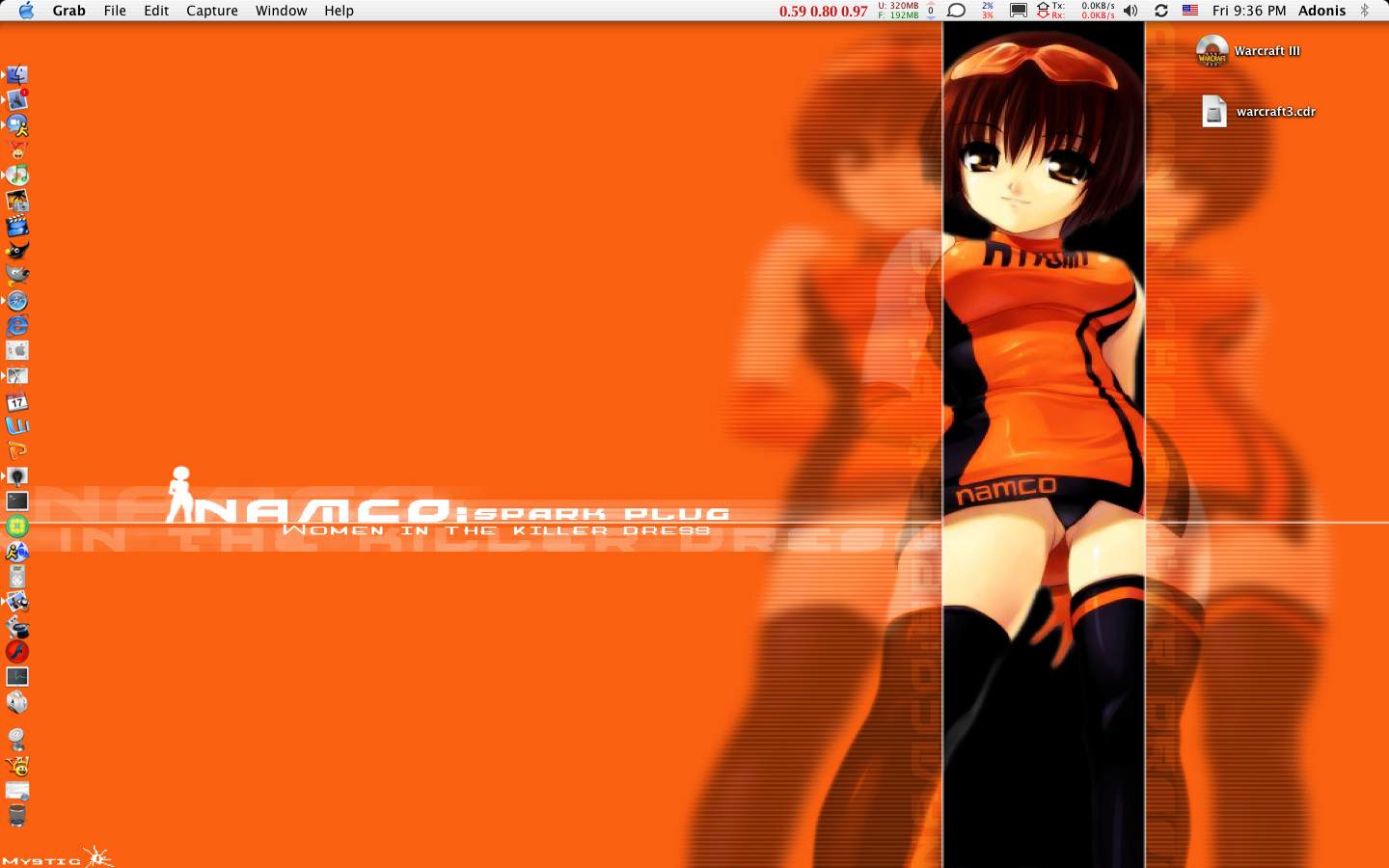Open the black bird app in dock
The width and height of the screenshot is (1389, 868).
tap(17, 250)
